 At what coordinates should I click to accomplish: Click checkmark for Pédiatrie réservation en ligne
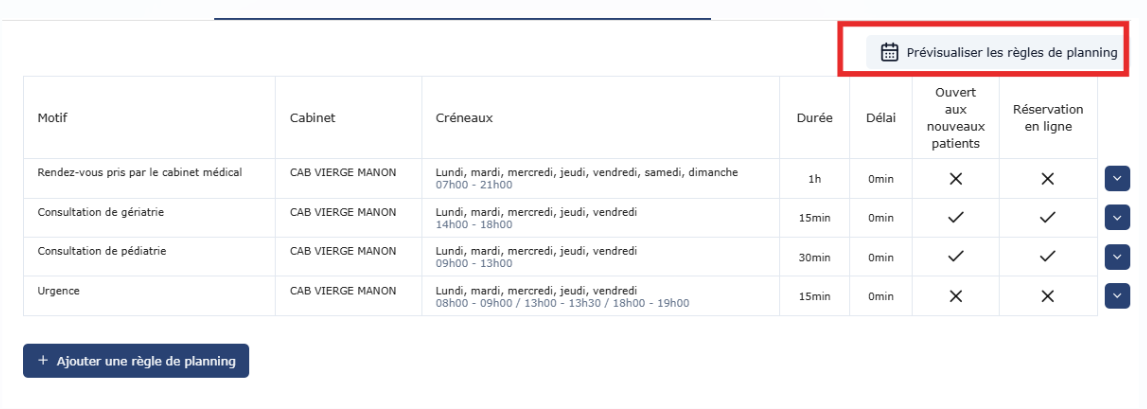pyautogui.click(x=1048, y=257)
